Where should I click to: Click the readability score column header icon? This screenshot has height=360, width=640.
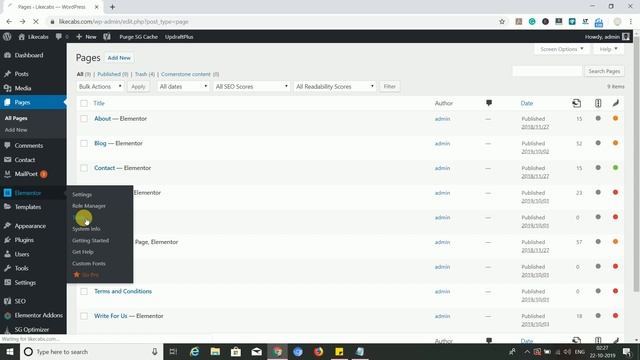[616, 103]
